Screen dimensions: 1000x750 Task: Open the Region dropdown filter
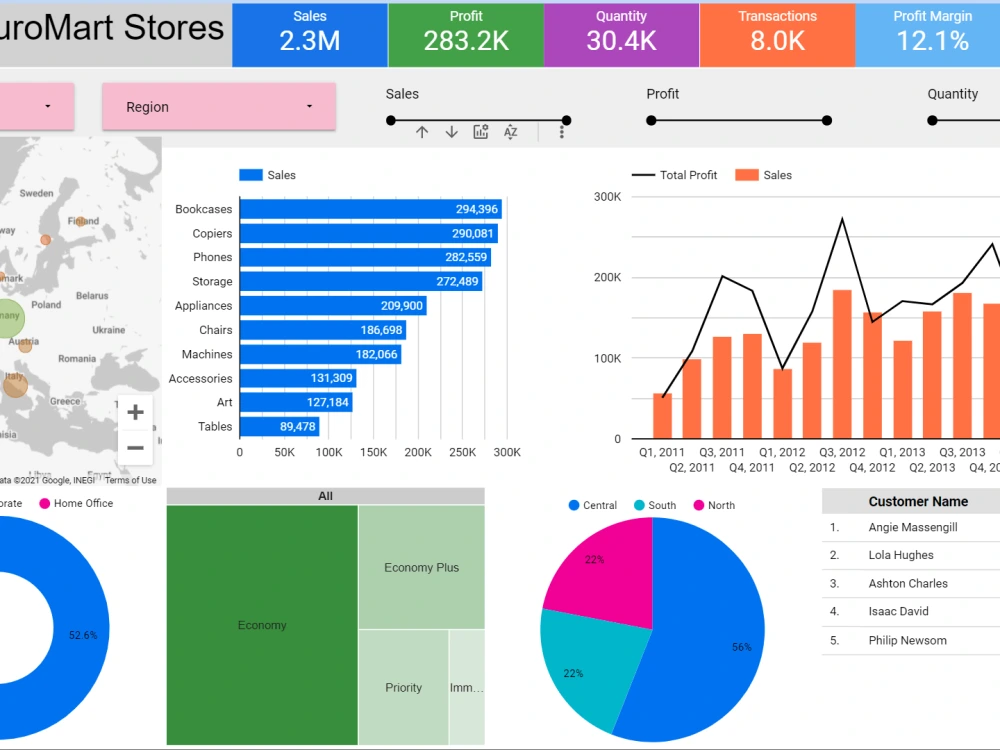(219, 107)
